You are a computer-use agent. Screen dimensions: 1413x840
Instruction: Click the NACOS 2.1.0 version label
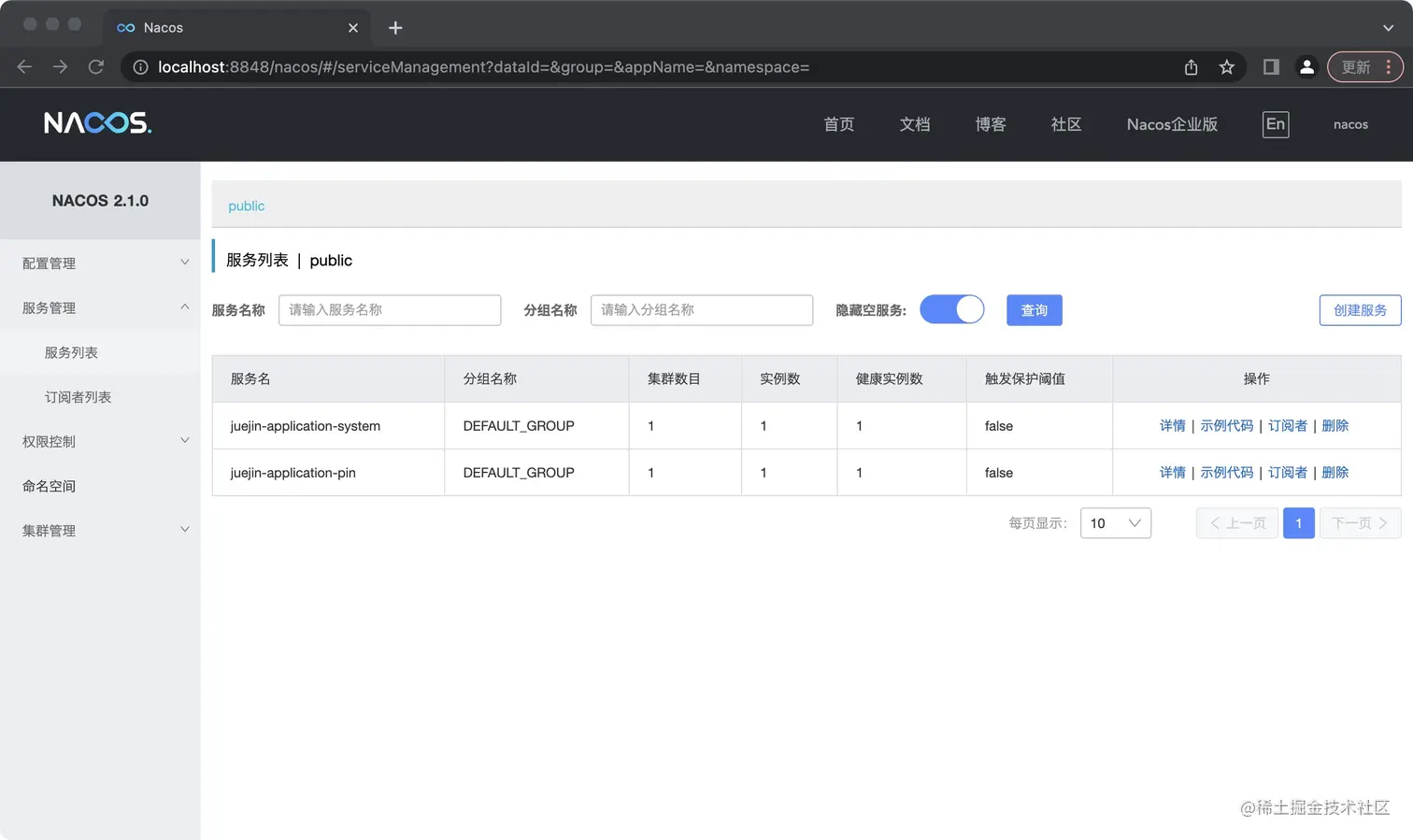point(100,201)
